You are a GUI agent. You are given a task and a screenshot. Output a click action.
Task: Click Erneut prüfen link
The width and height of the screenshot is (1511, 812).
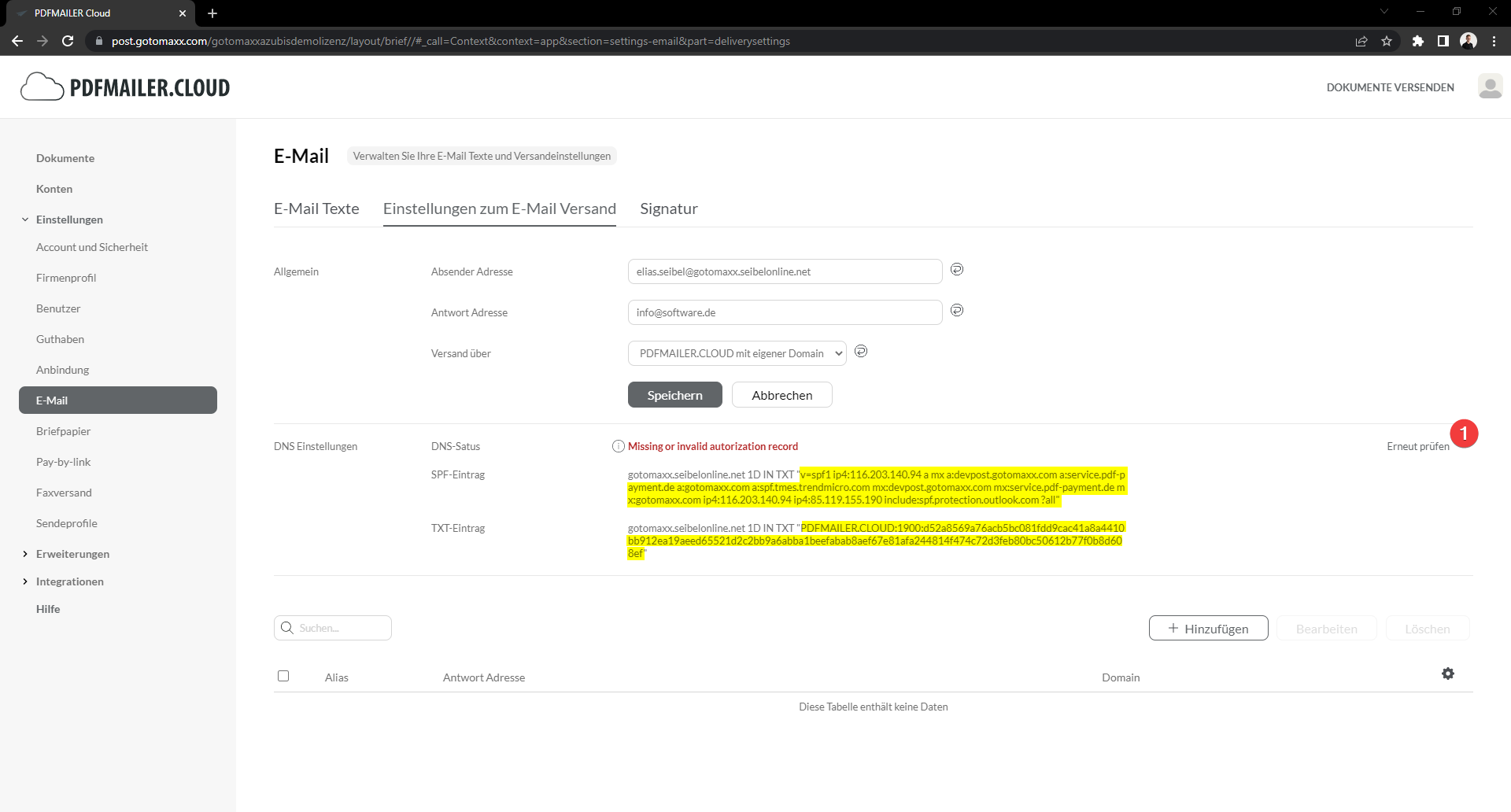point(1418,446)
